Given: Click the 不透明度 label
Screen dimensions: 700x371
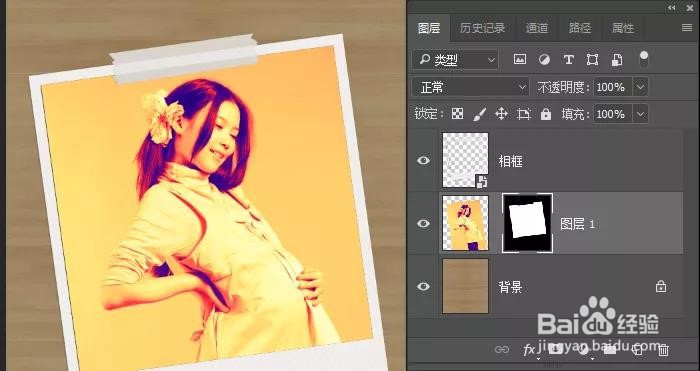Looking at the screenshot, I should click(x=563, y=87).
